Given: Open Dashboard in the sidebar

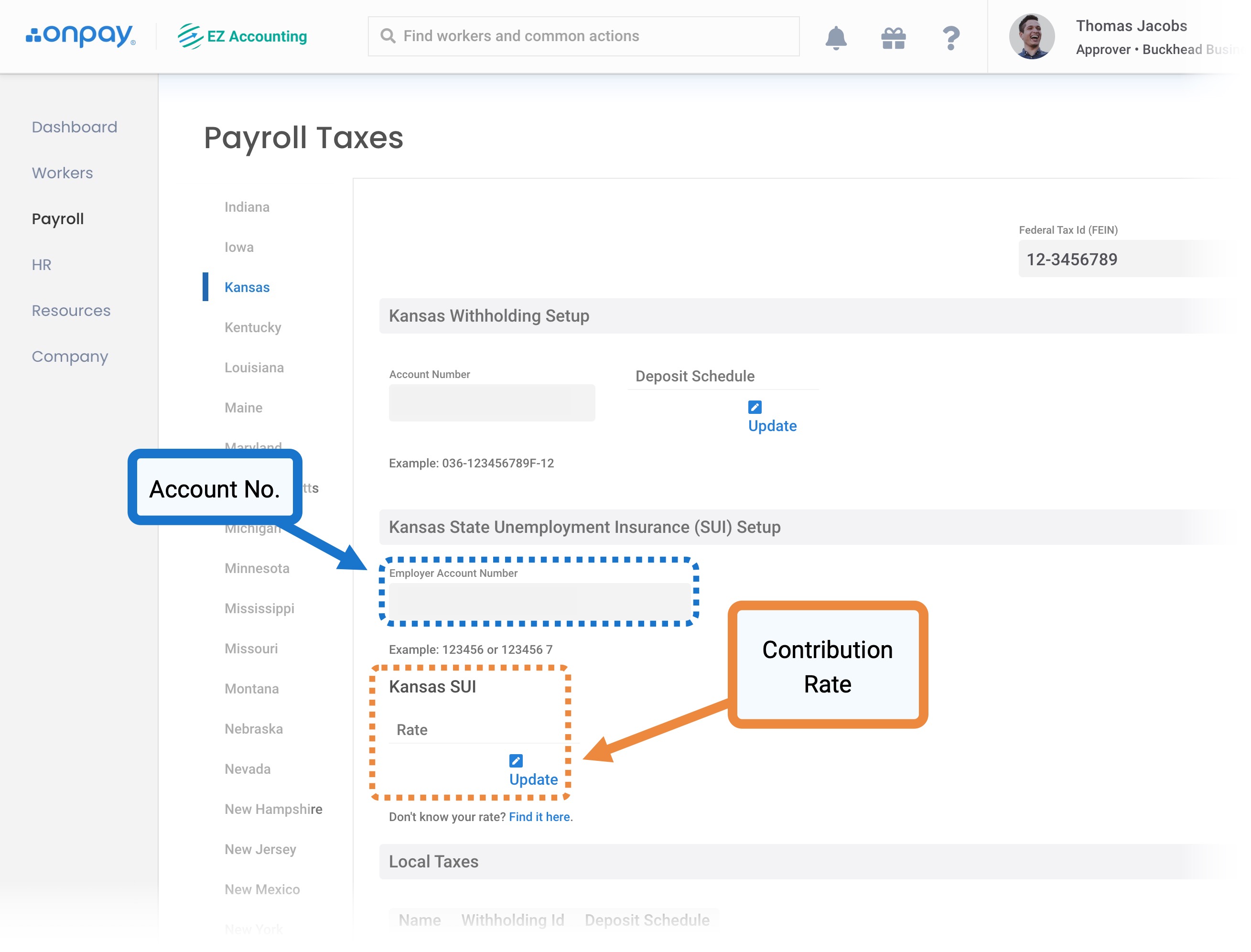Looking at the screenshot, I should tap(74, 127).
